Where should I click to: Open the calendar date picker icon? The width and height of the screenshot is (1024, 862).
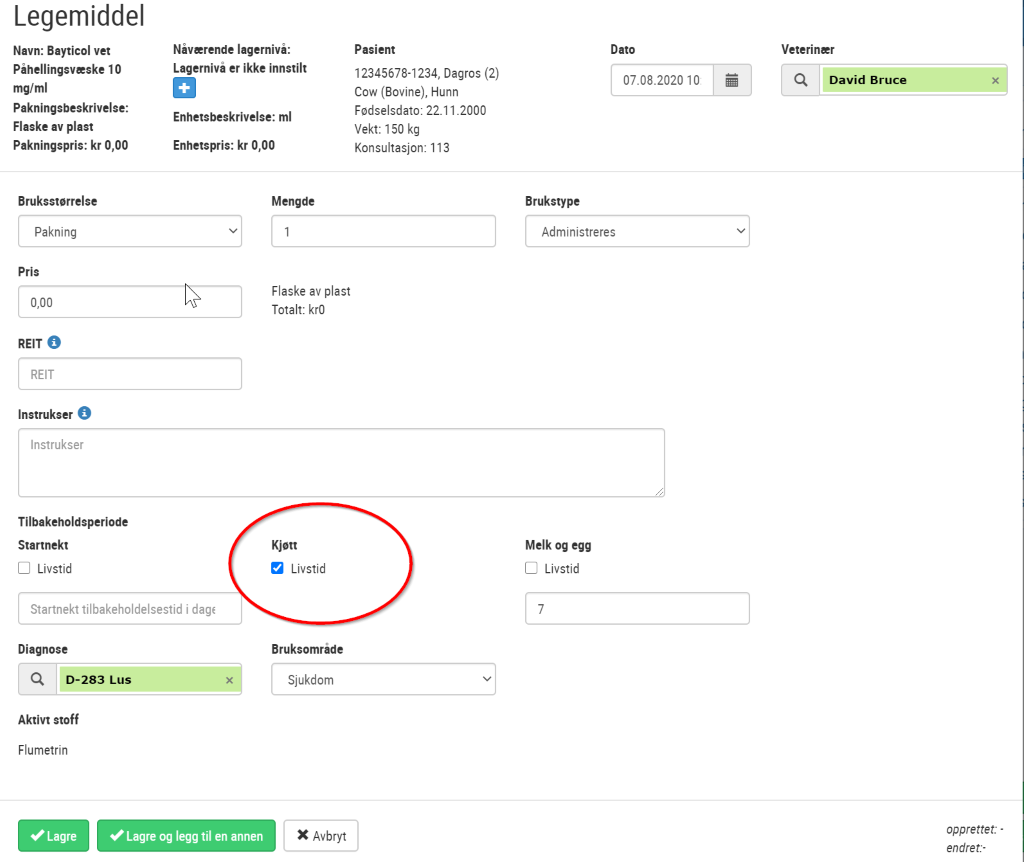pos(732,80)
